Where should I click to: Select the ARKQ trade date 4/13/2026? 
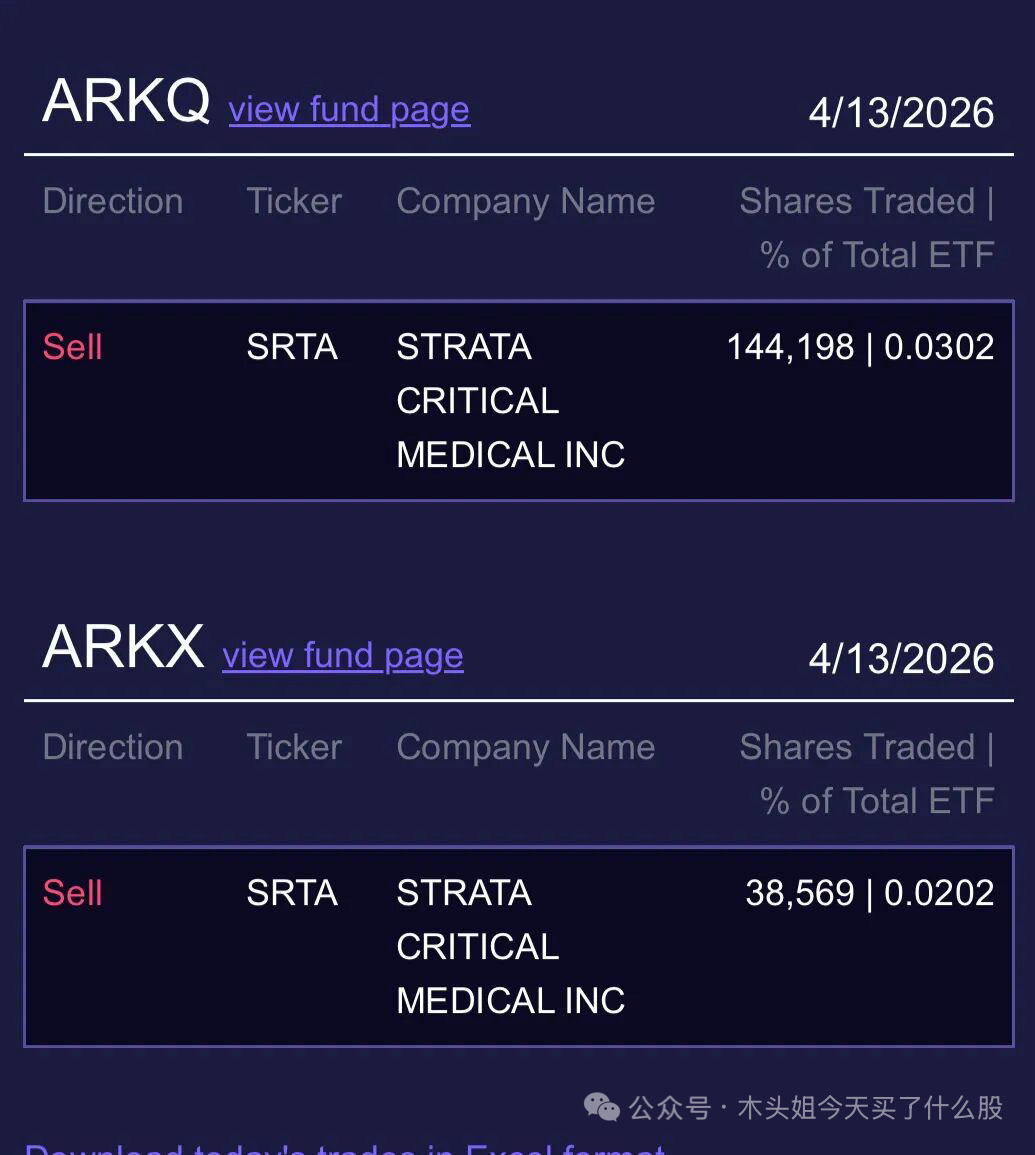click(901, 113)
